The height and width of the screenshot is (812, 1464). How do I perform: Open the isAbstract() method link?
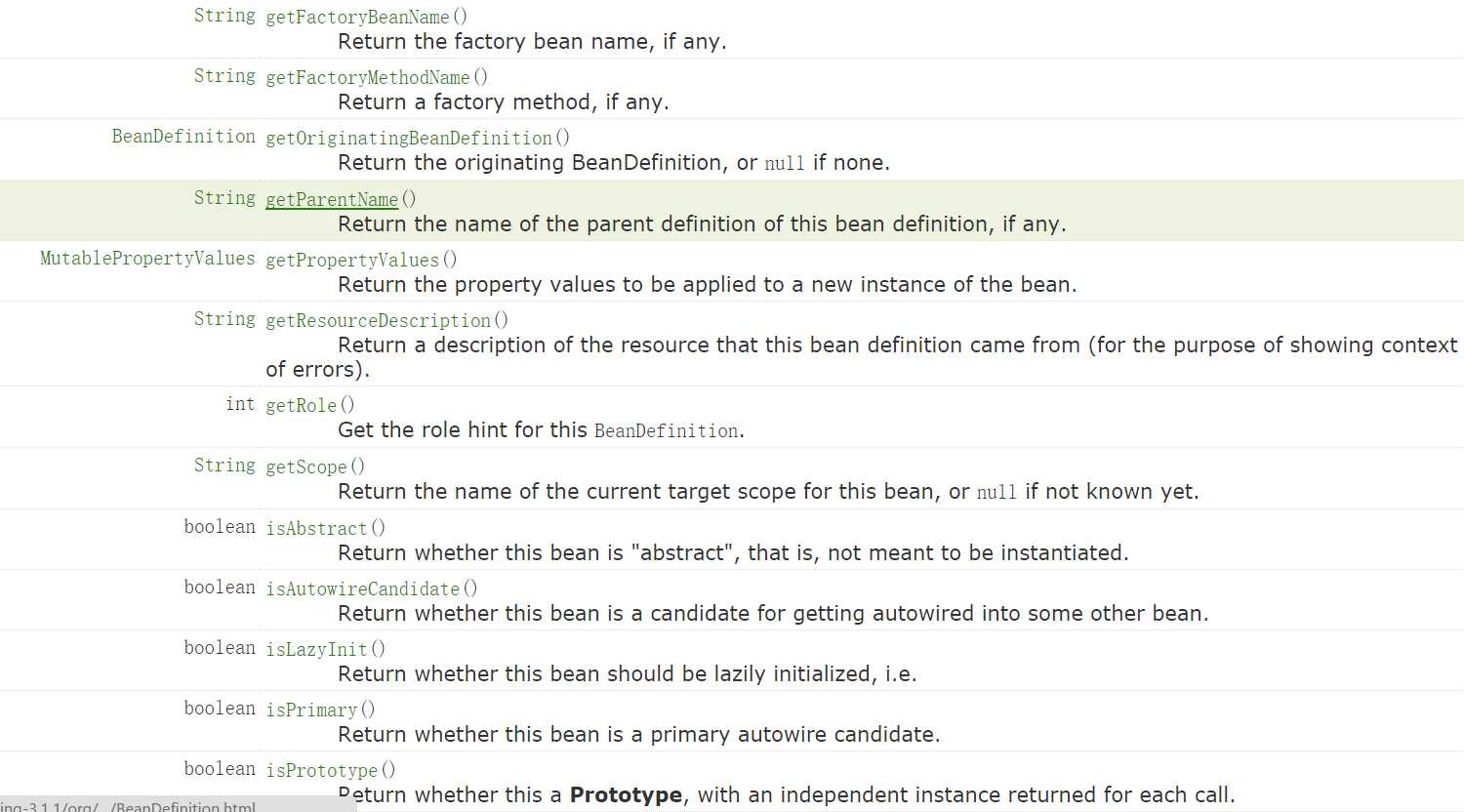316,528
